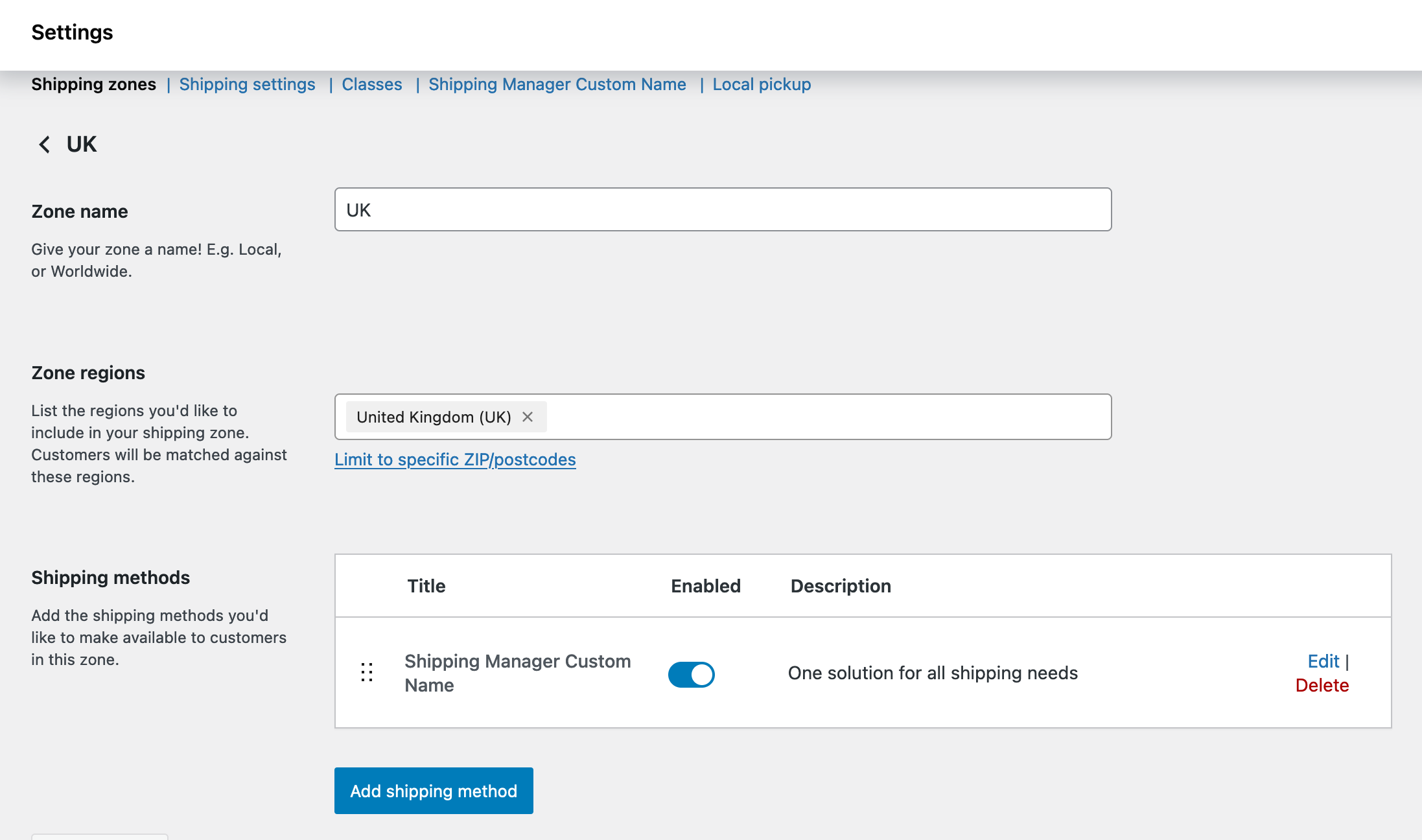Delete the Shipping Manager Custom Name method
Image resolution: width=1422 pixels, height=840 pixels.
click(1322, 685)
